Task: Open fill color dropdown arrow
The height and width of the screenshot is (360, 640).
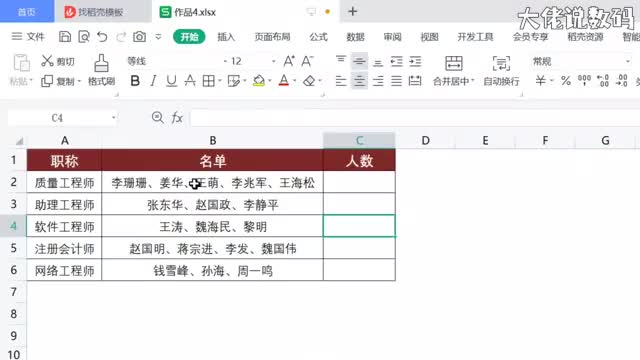Action: [270, 81]
